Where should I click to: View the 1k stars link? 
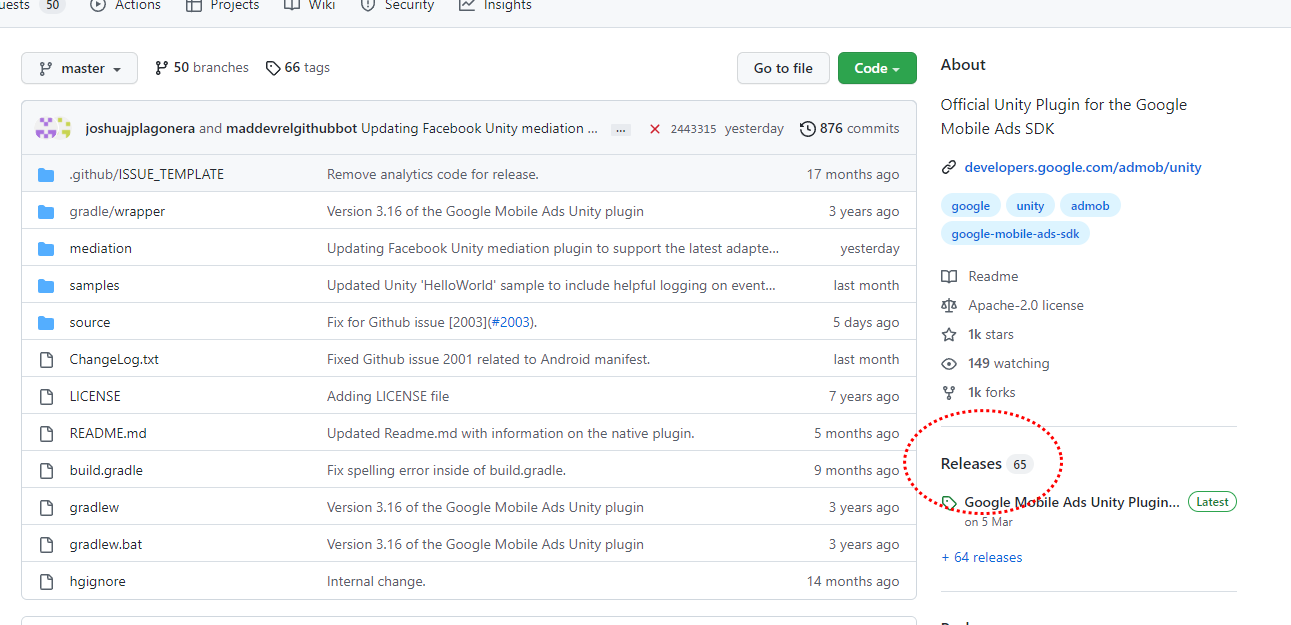pyautogui.click(x=977, y=334)
